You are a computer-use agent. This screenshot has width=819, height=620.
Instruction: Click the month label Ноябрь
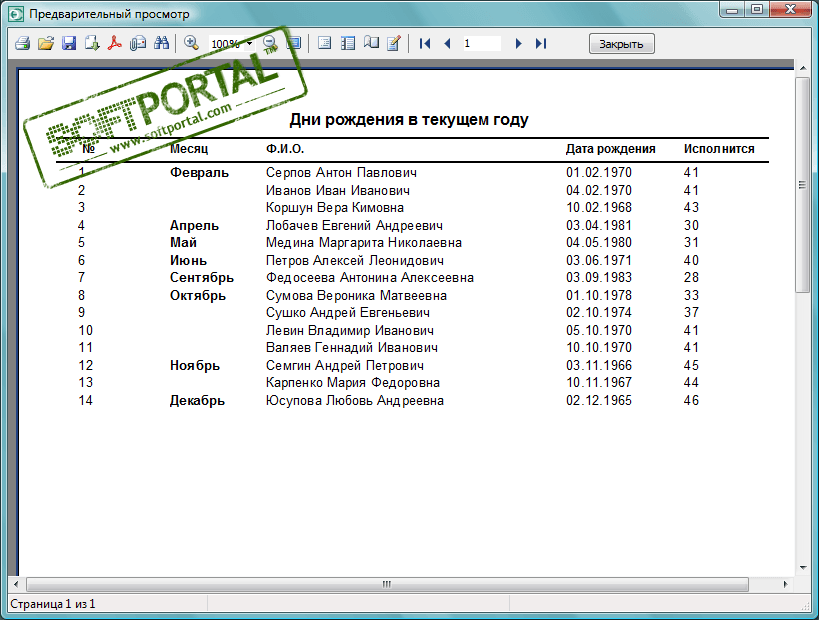click(x=195, y=365)
